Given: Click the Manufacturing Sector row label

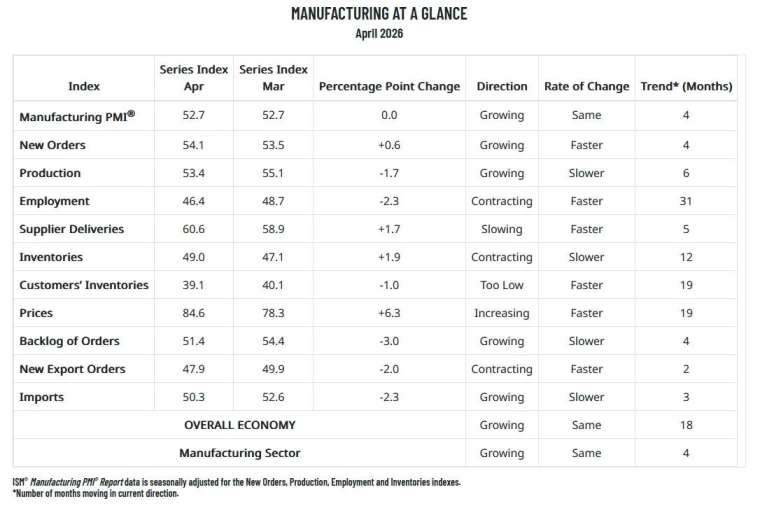Looking at the screenshot, I should (x=240, y=453).
